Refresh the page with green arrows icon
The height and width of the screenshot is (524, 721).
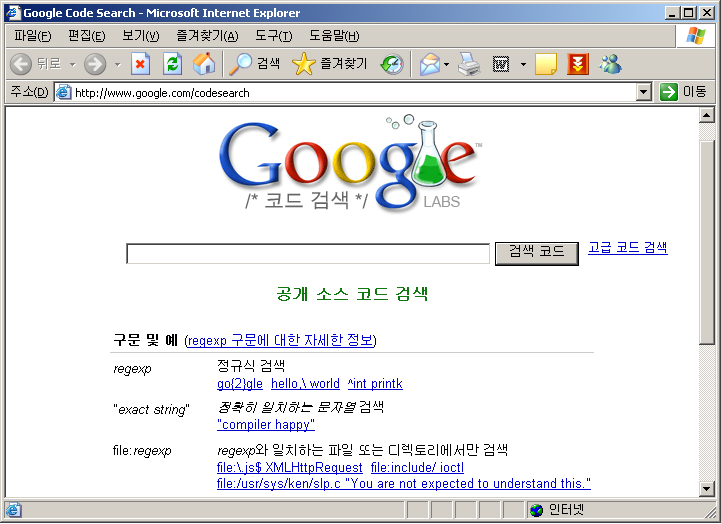tap(172, 64)
